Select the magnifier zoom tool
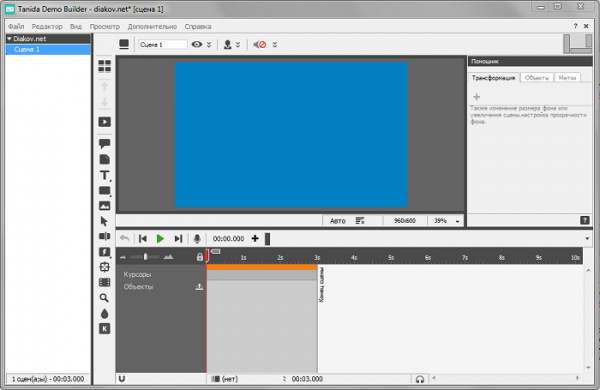 [x=104, y=298]
